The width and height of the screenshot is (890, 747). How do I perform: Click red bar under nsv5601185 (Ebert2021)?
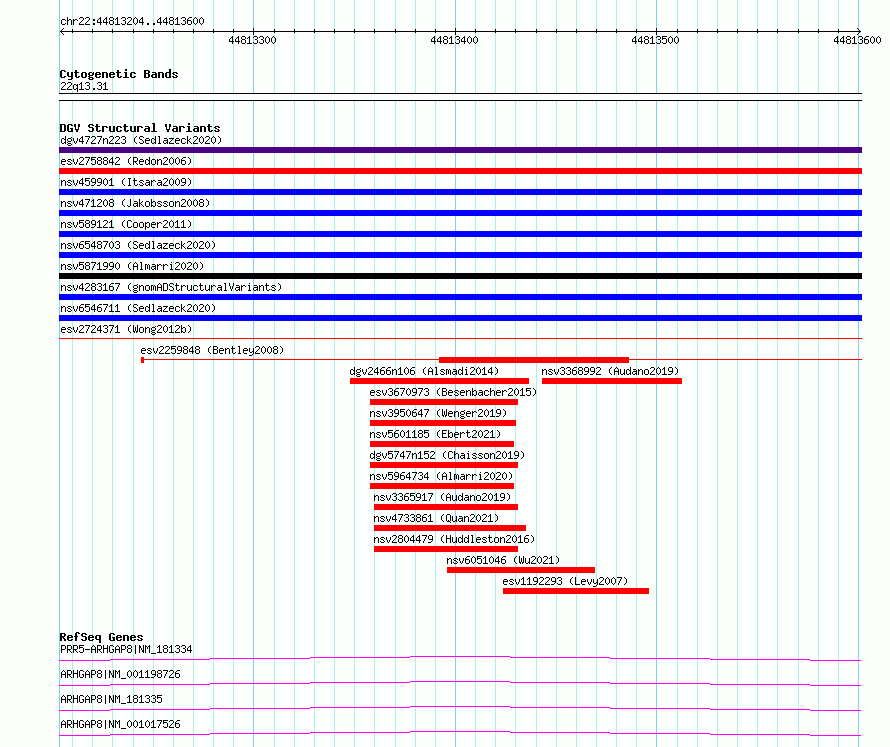point(442,444)
